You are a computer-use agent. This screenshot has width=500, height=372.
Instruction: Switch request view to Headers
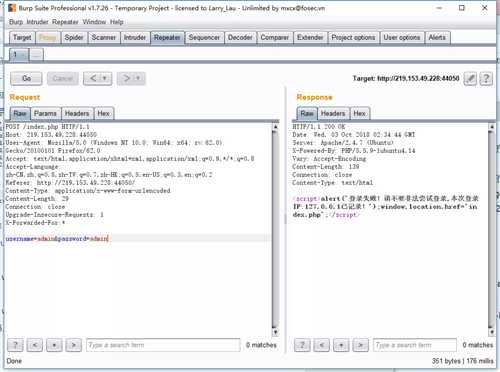[x=77, y=114]
